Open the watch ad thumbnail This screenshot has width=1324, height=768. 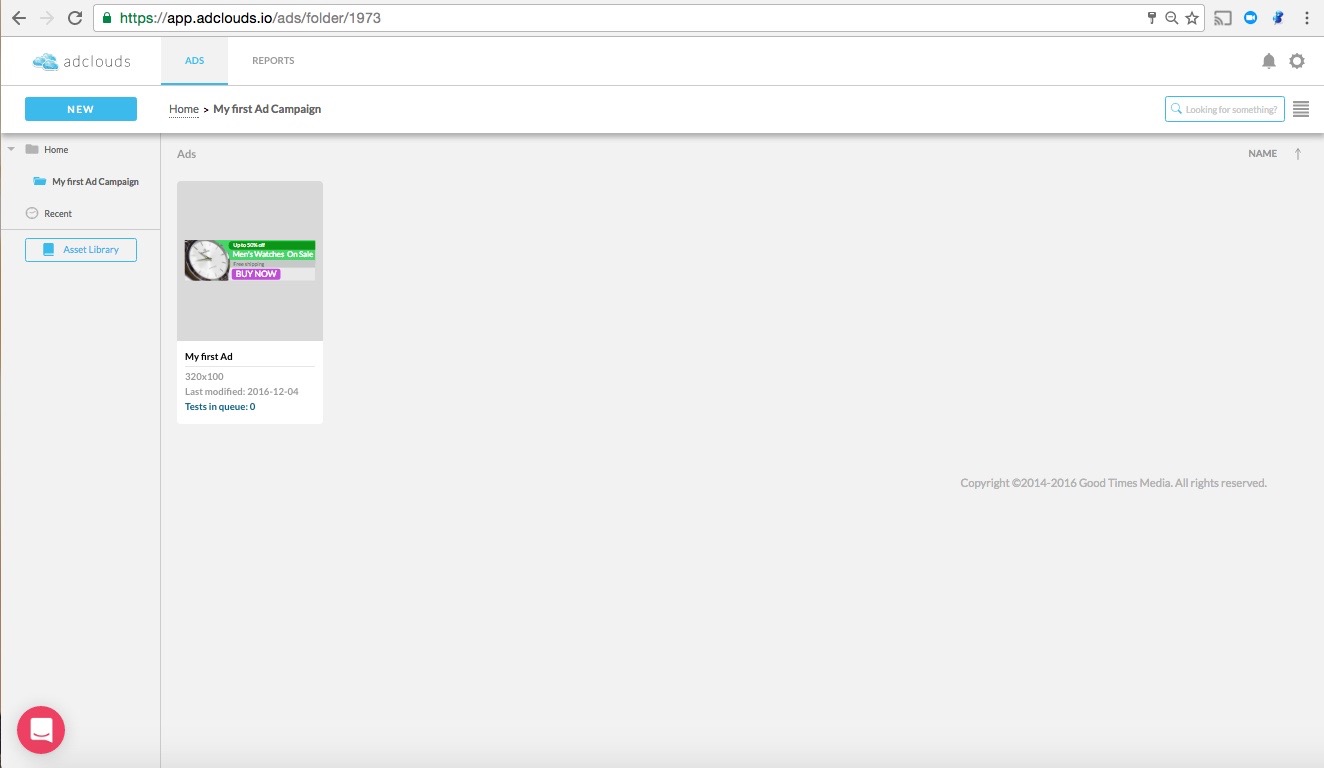(x=250, y=260)
